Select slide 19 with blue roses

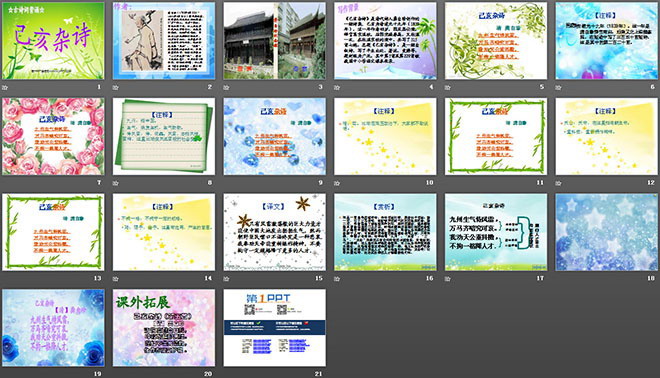(53, 327)
